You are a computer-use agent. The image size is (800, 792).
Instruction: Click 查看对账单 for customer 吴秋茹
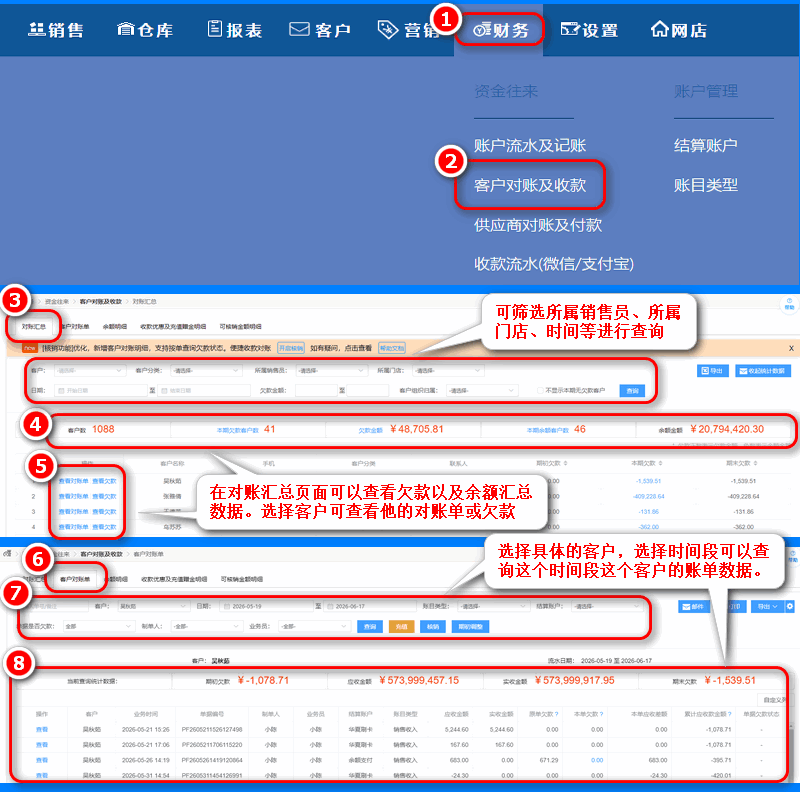pos(73,481)
